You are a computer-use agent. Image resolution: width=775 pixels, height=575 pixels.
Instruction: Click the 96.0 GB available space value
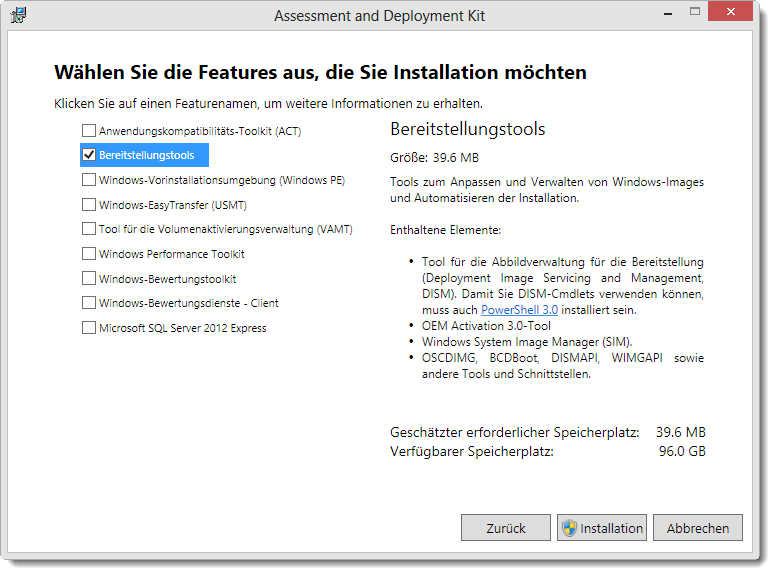[x=682, y=451]
